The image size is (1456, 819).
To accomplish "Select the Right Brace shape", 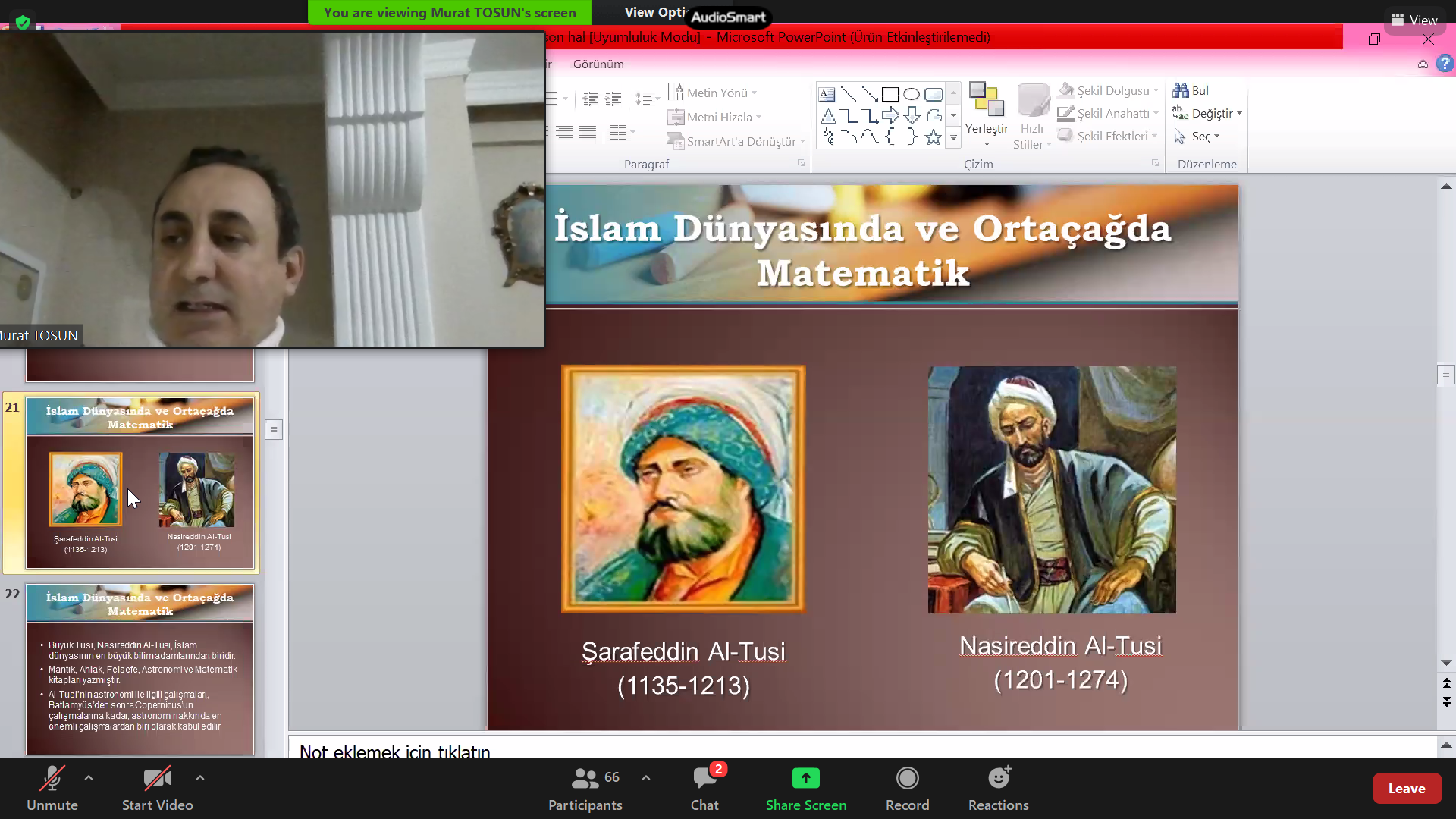I will point(912,137).
